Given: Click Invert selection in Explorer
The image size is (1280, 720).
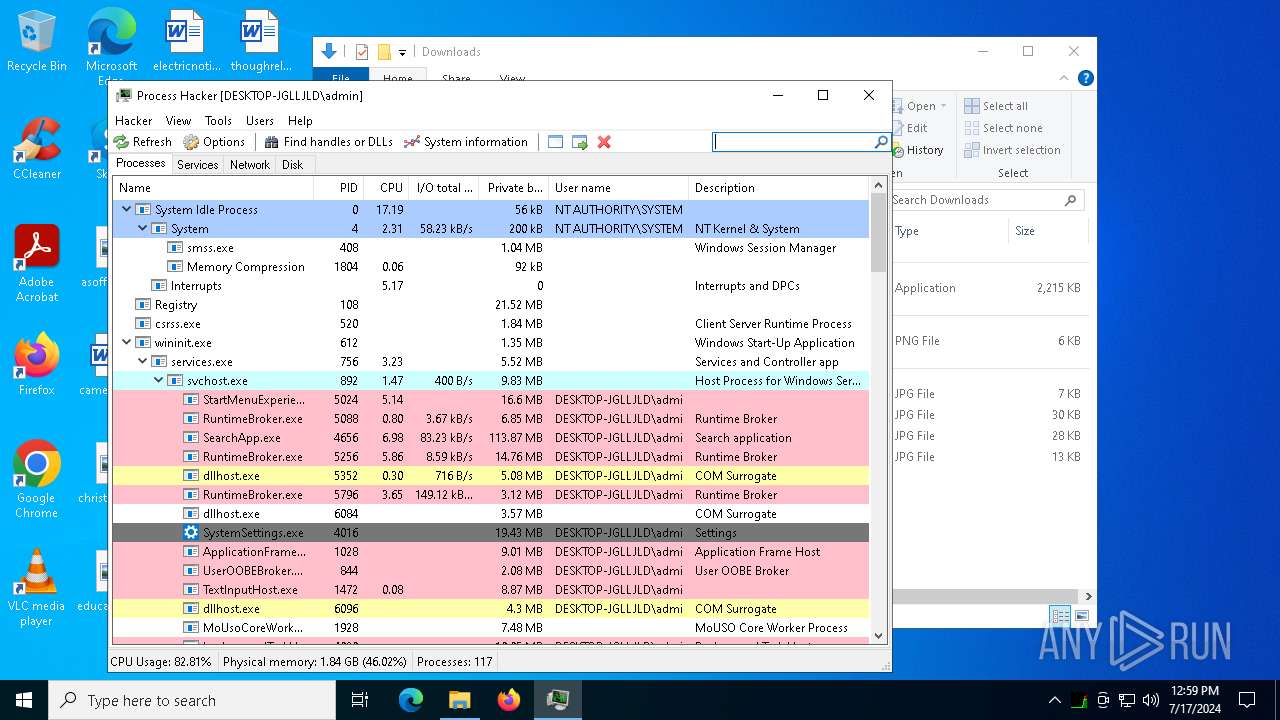Looking at the screenshot, I should (x=1012, y=150).
